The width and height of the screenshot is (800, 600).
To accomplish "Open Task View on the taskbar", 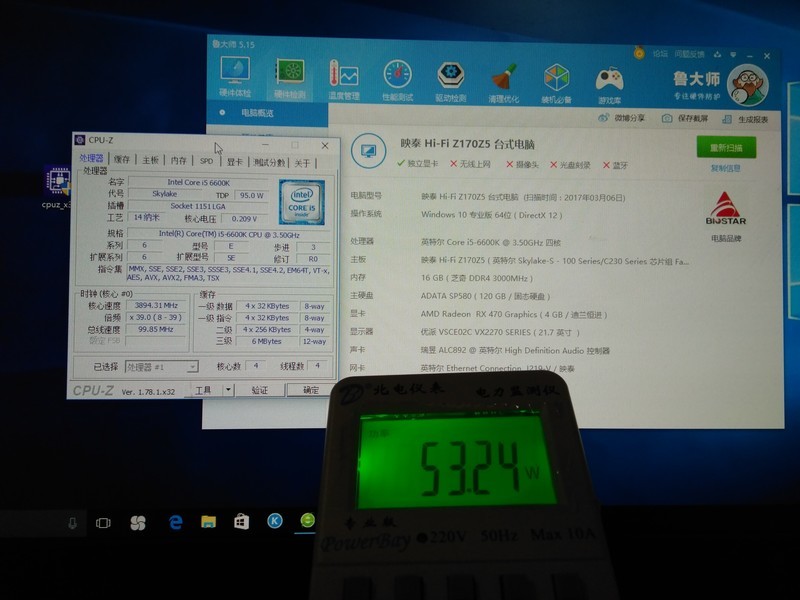I will [103, 523].
